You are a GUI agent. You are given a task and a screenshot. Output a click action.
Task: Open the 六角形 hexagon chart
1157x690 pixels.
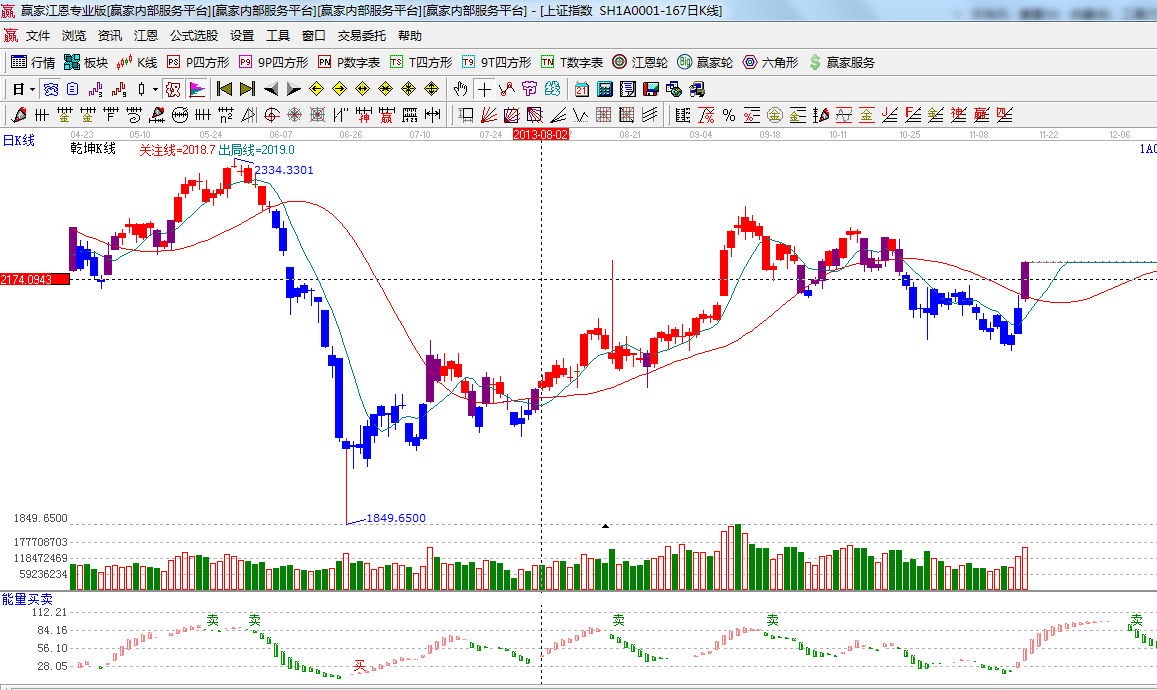click(770, 62)
